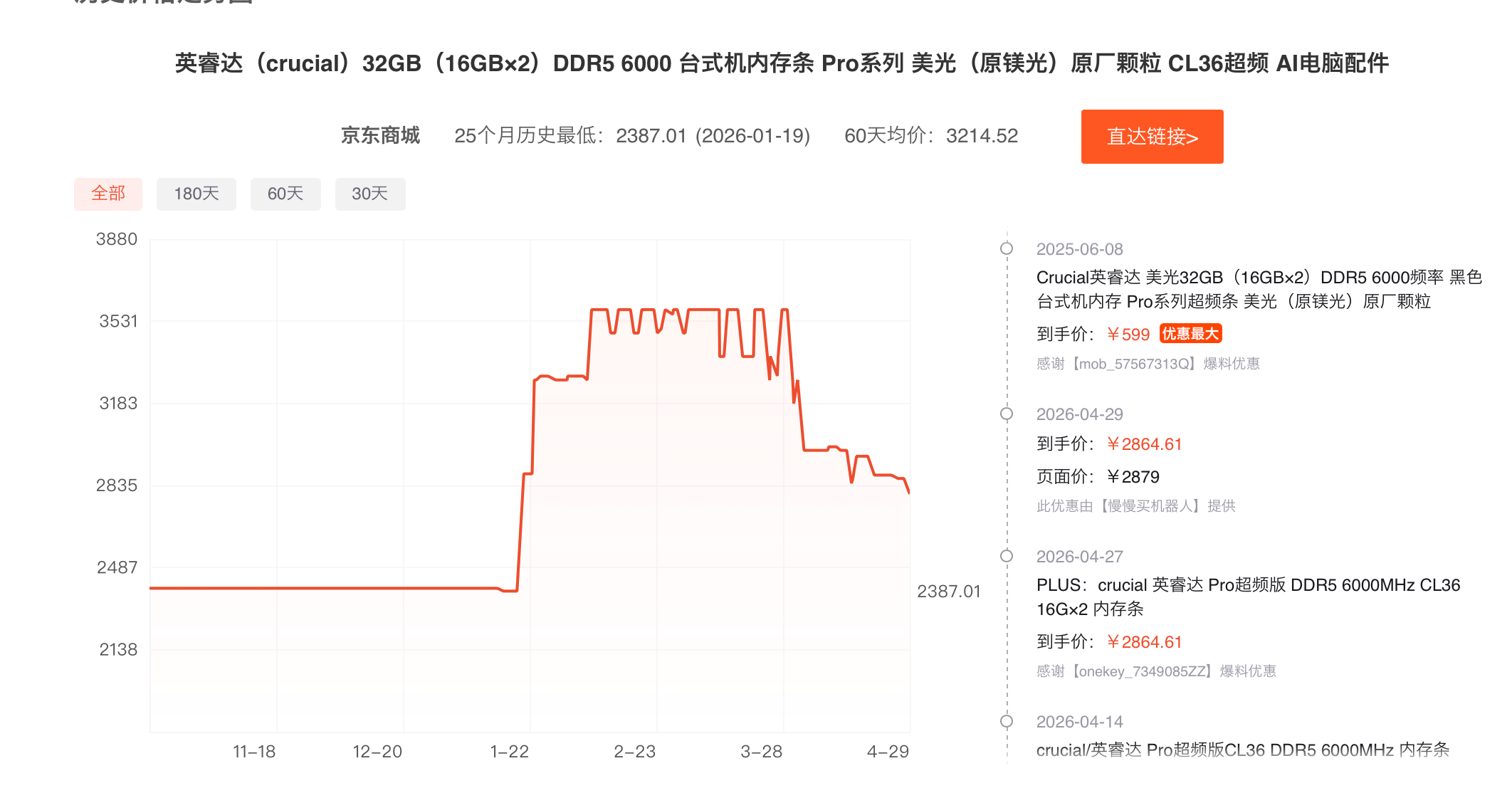The image size is (1512, 793).
Task: Click the 2026-04-29 timeline circle marker
Action: 1007,414
